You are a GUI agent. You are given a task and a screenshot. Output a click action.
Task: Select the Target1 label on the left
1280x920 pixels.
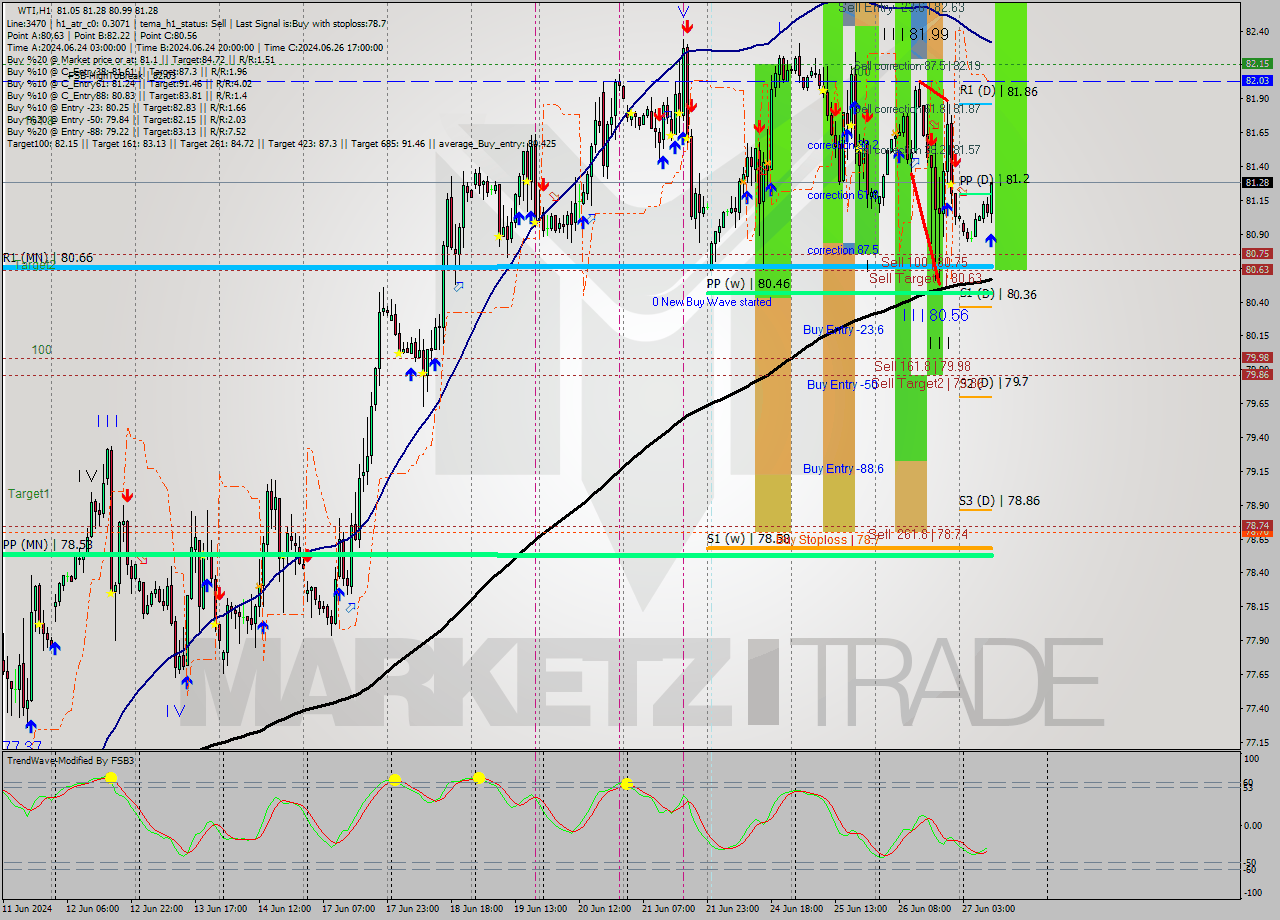[x=29, y=494]
